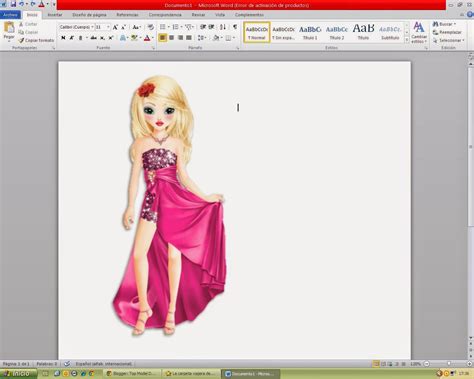Image resolution: width=474 pixels, height=379 pixels.
Task: Switch to the Diseño de página tab
Action: coord(89,15)
